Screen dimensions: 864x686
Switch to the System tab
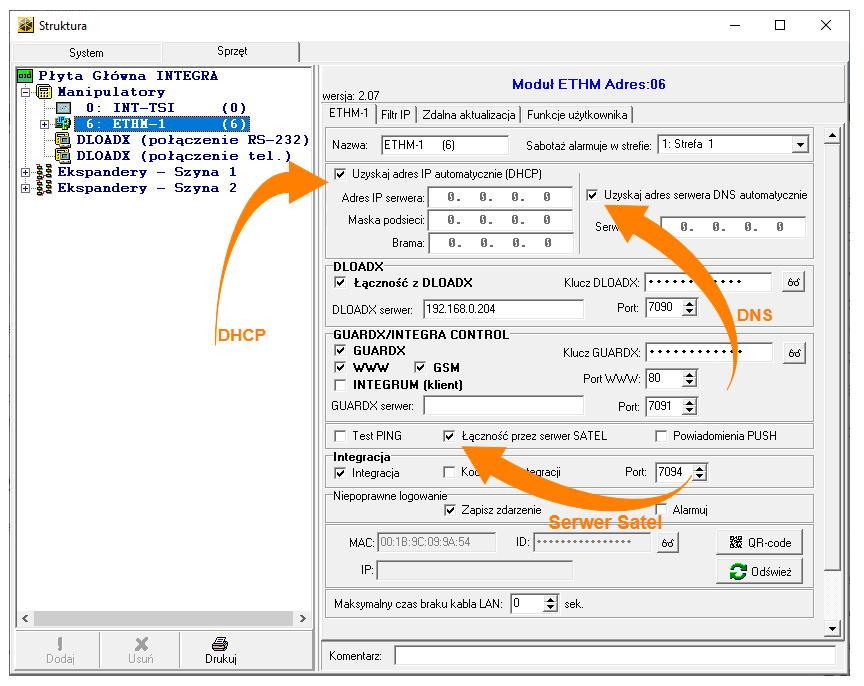point(86,52)
